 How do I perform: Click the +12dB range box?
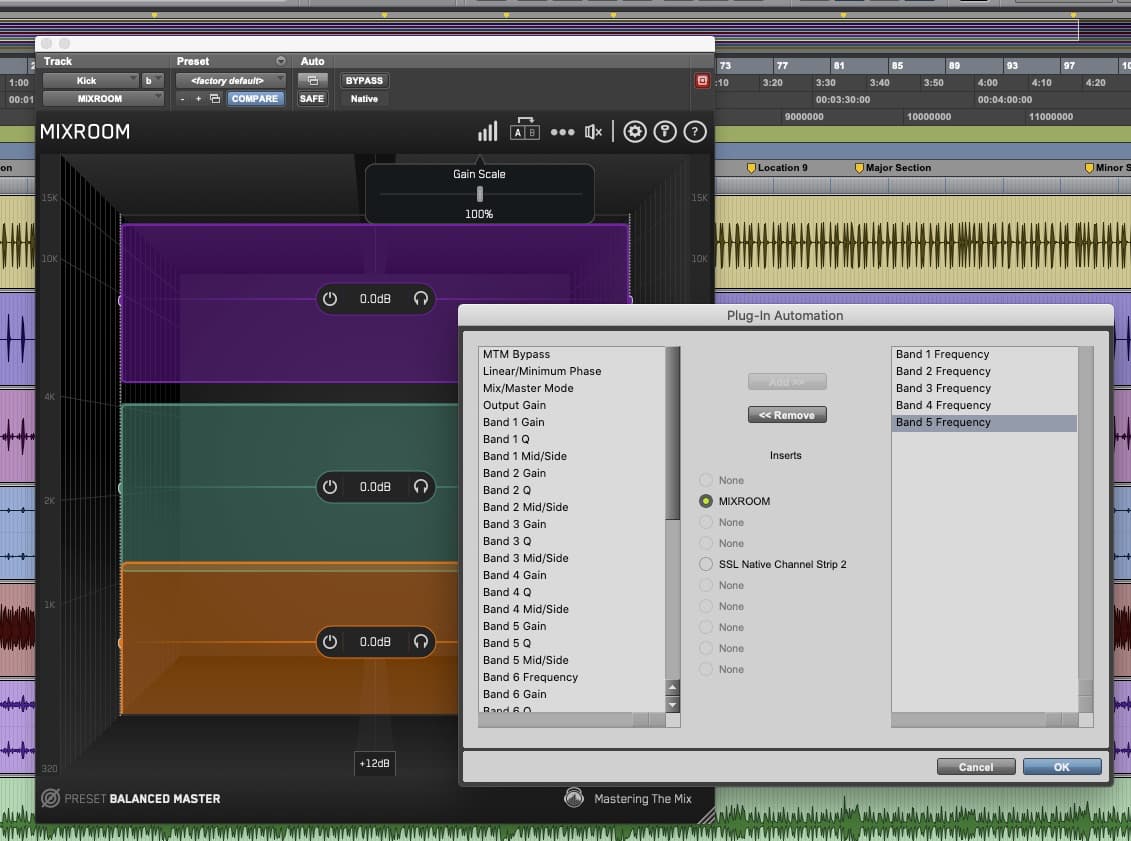pyautogui.click(x=374, y=763)
